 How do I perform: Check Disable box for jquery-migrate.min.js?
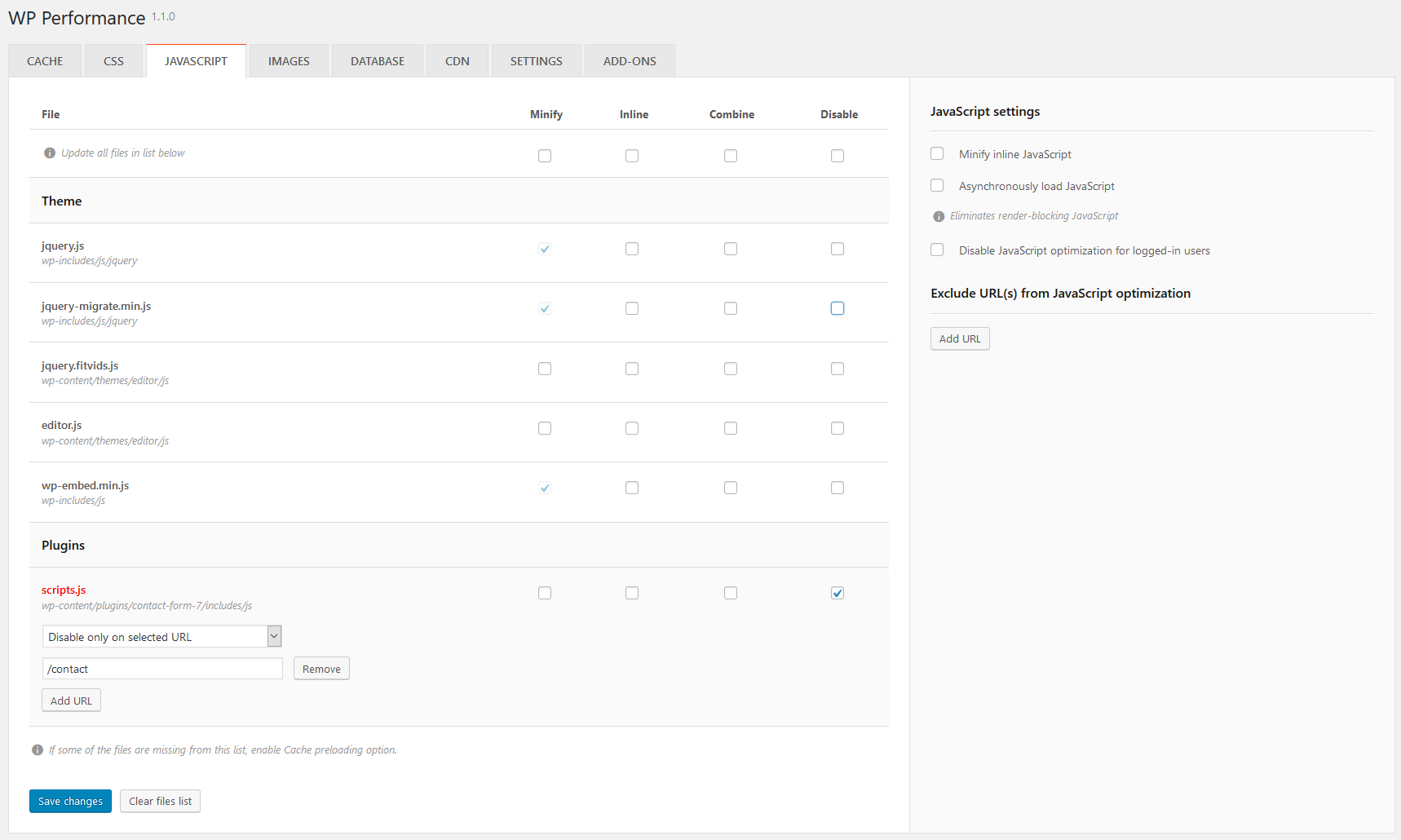[838, 308]
